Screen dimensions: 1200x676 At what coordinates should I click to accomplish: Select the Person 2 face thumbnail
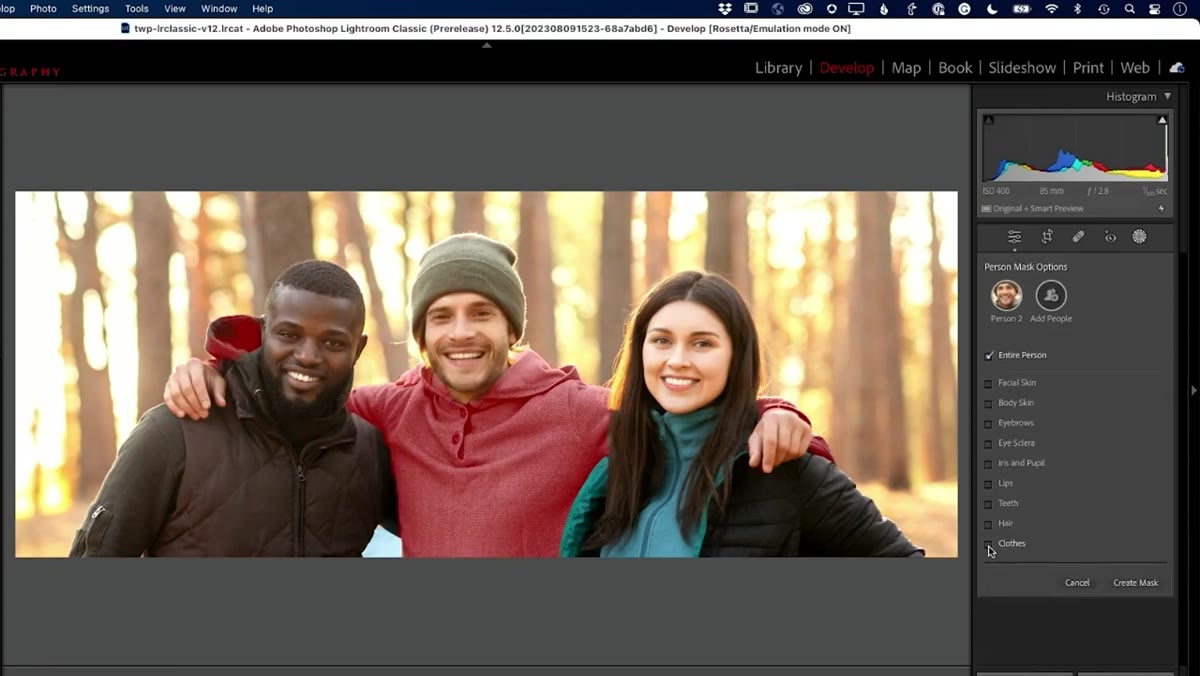(1006, 295)
